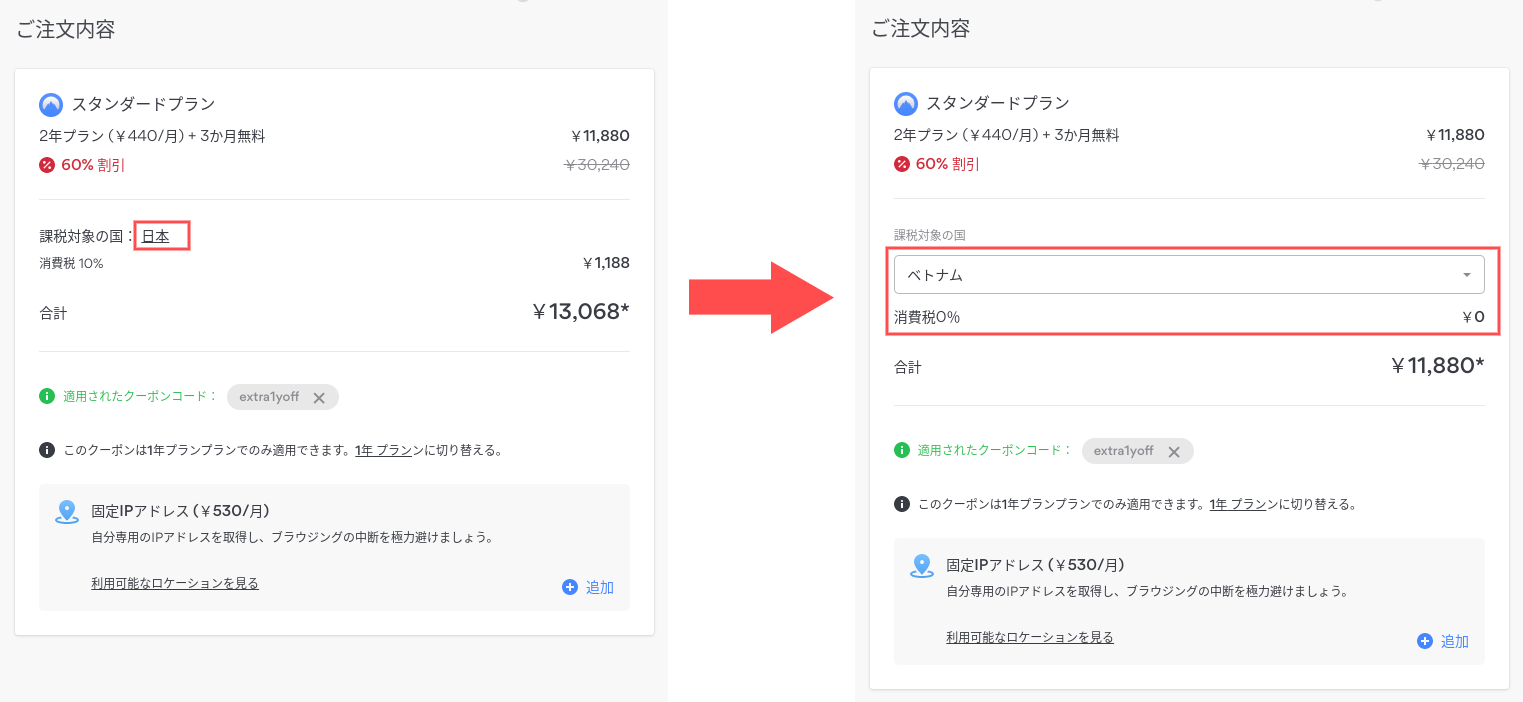Click the 日本 country link in left panel
Image resolution: width=1523 pixels, height=702 pixels.
click(155, 236)
